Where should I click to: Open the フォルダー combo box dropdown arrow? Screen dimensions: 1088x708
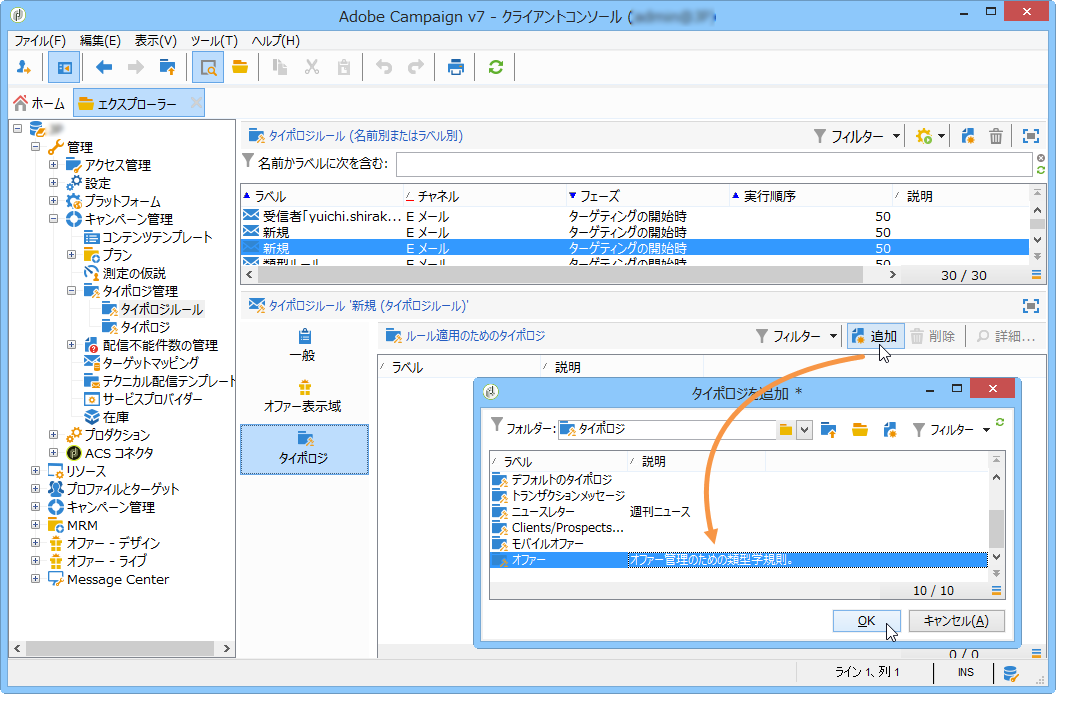[804, 430]
